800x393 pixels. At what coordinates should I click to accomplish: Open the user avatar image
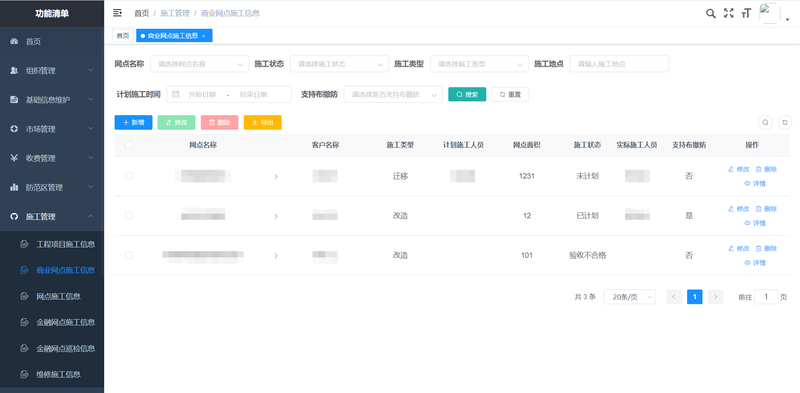769,14
